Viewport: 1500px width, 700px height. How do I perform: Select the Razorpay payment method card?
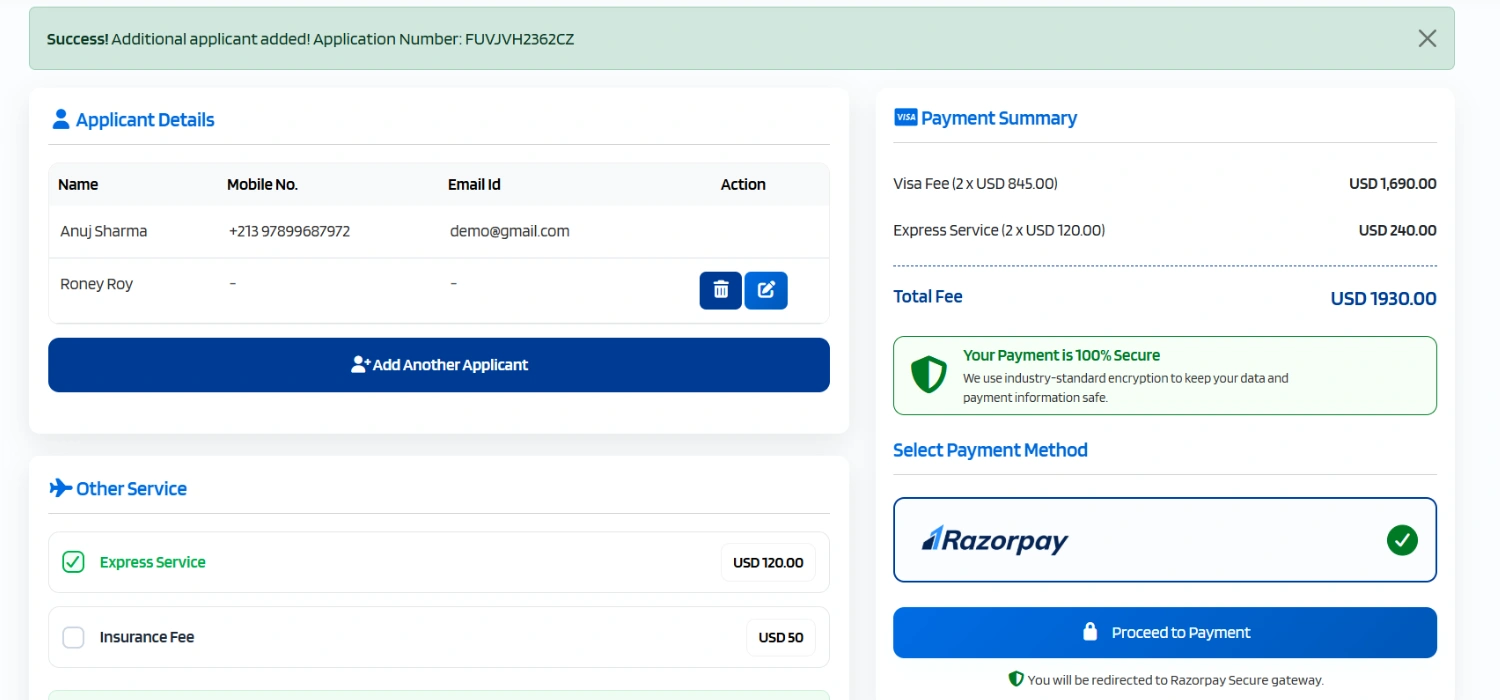pos(1165,540)
